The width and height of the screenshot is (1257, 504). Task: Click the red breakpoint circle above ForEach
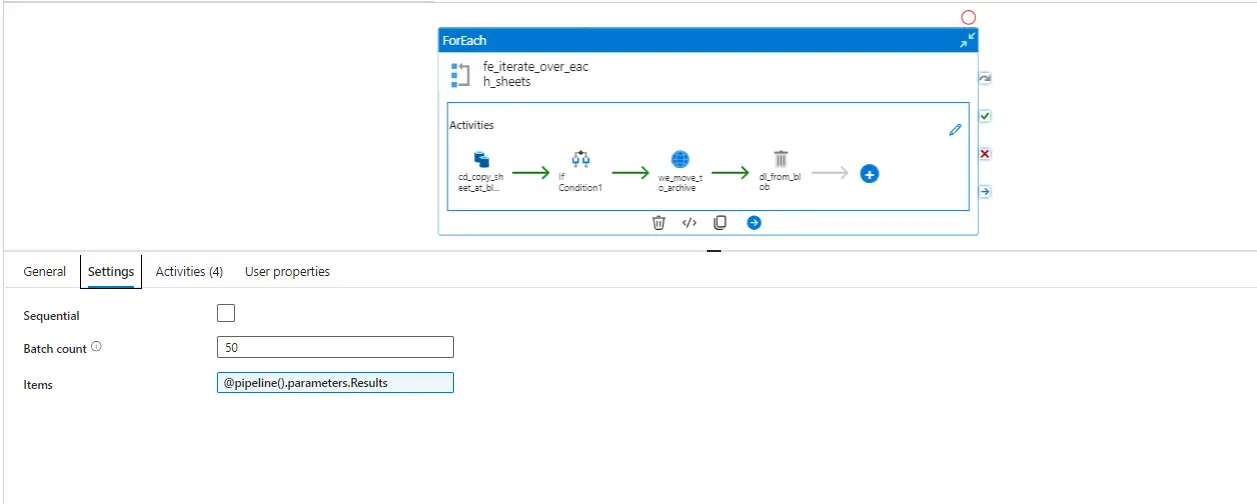tap(968, 17)
